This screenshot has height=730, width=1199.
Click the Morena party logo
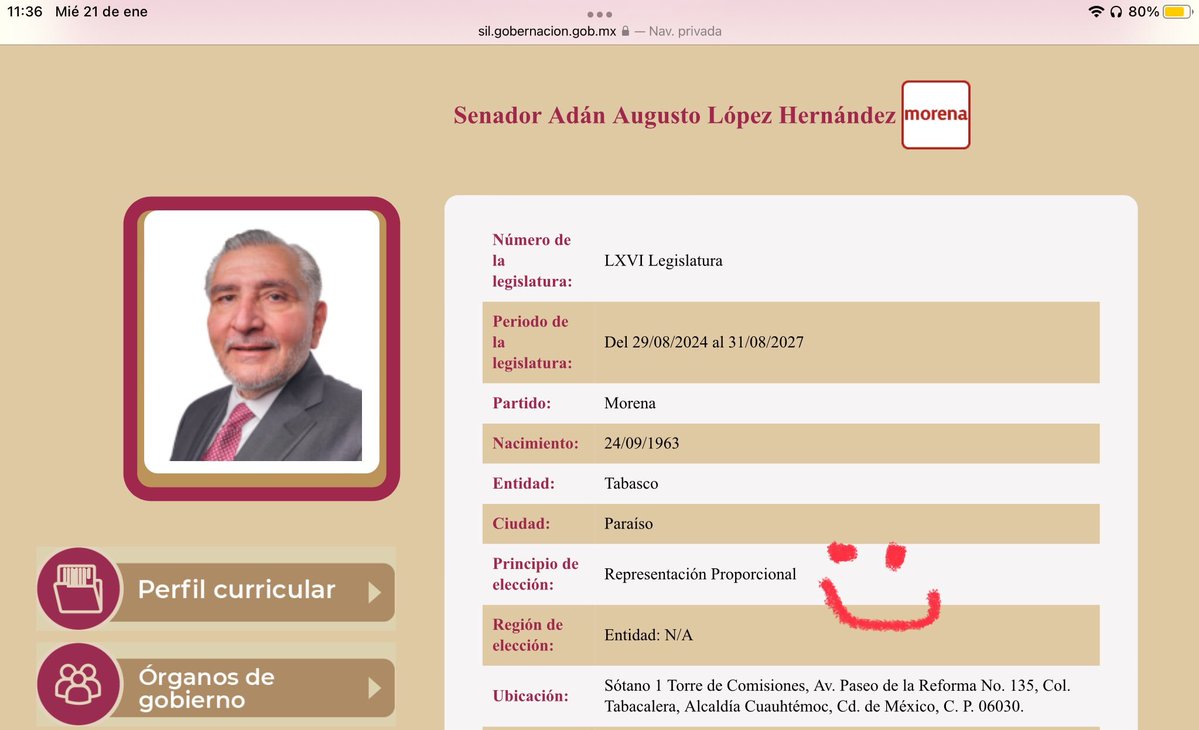(x=935, y=115)
